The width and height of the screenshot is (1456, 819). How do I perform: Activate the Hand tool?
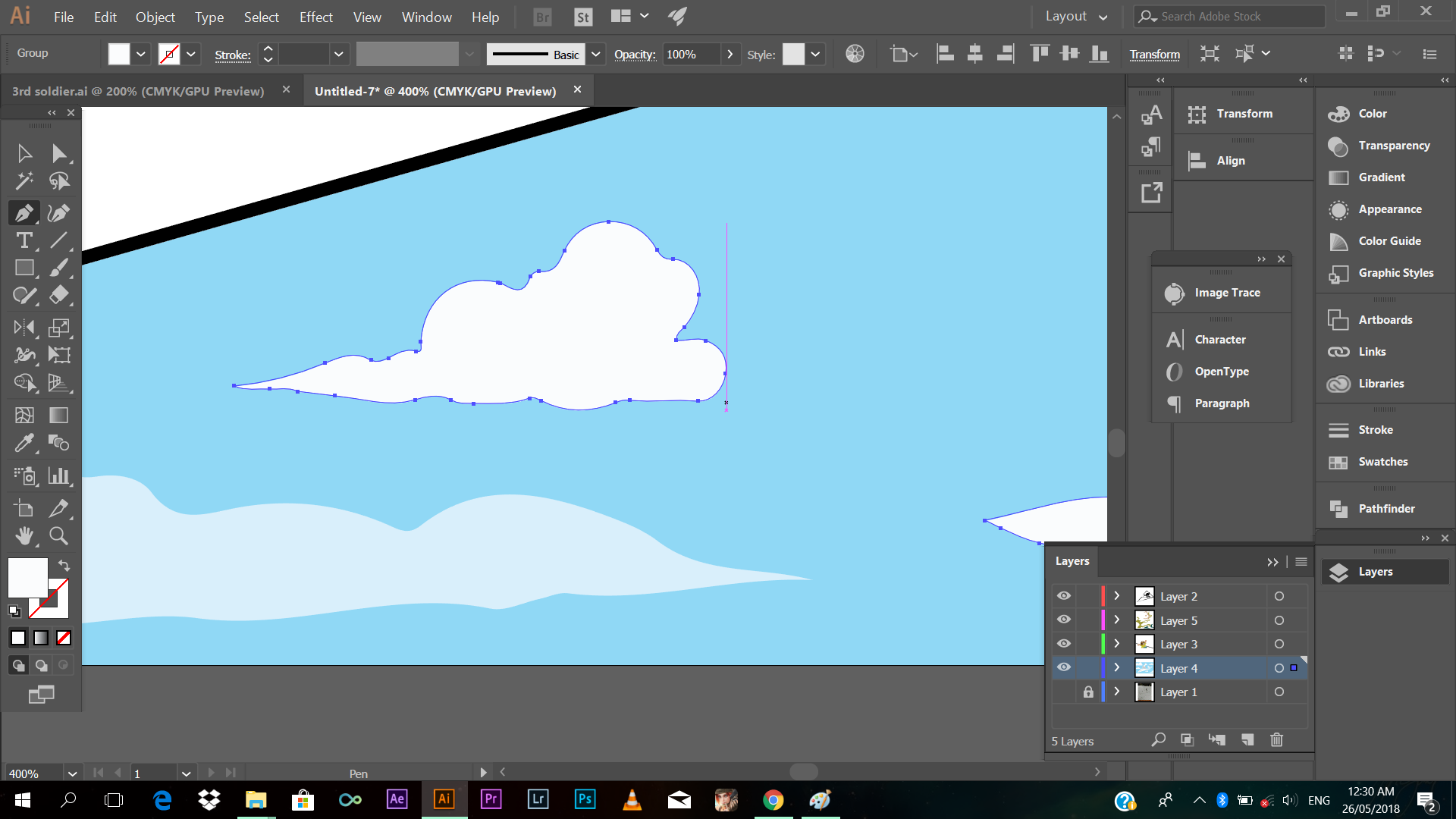(24, 536)
